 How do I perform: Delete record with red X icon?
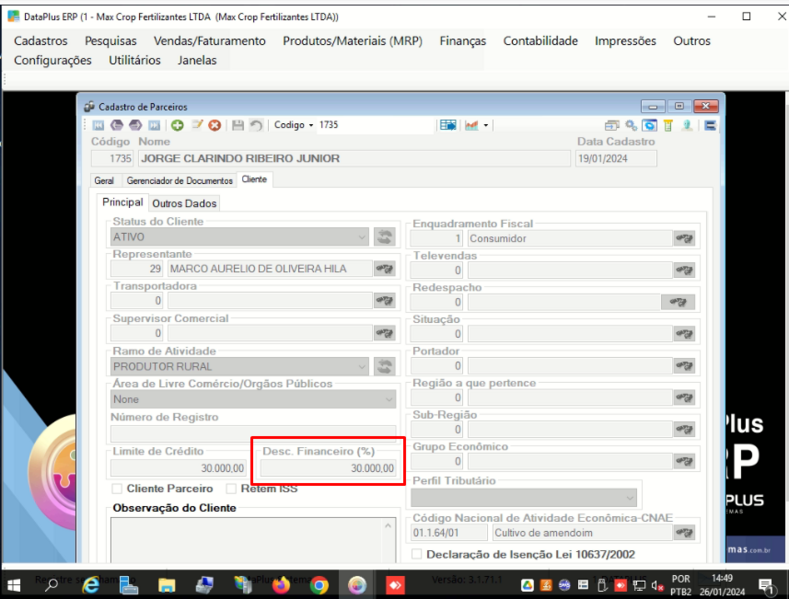(x=215, y=125)
